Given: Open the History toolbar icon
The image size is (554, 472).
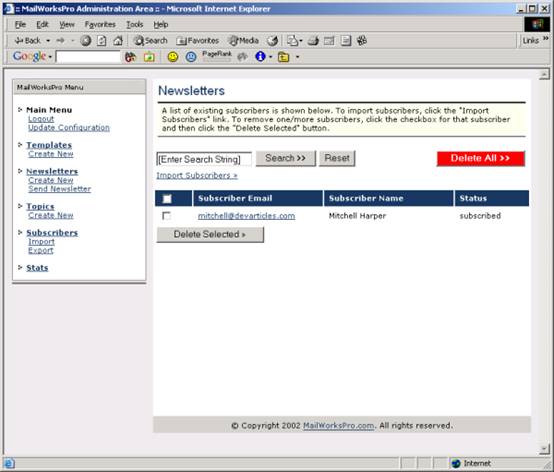Looking at the screenshot, I should point(272,41).
